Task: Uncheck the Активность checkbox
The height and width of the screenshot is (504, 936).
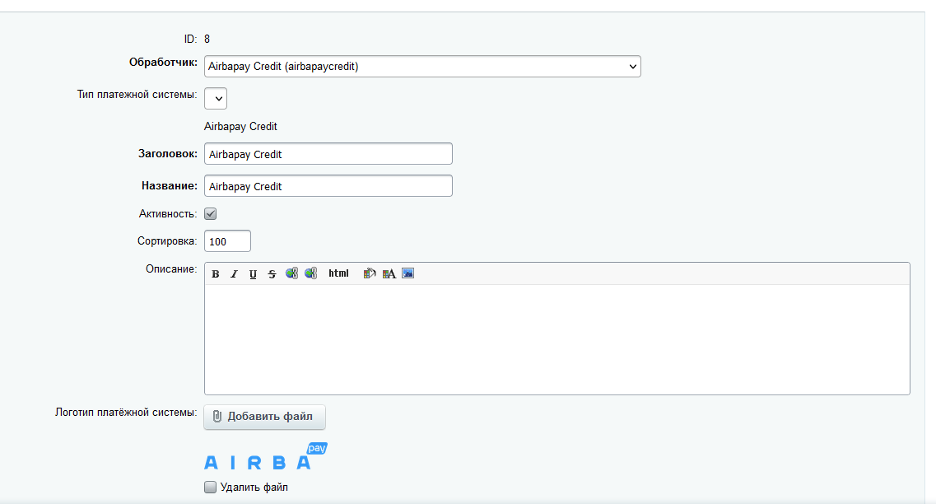Action: click(210, 214)
